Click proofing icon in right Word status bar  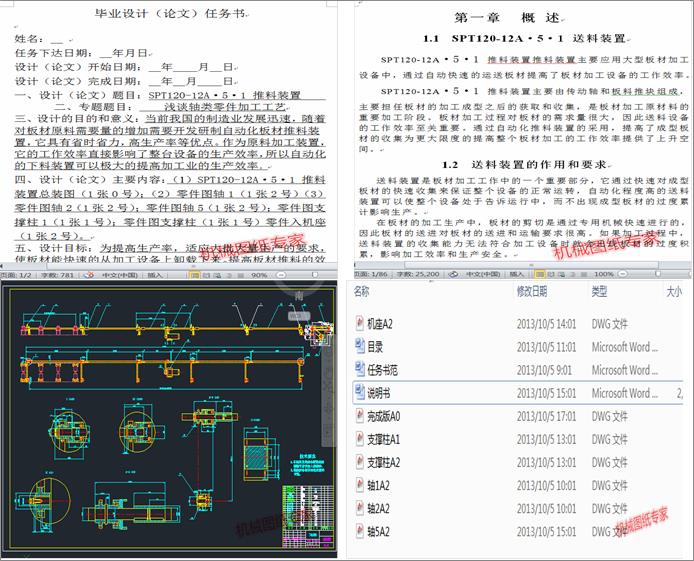point(453,274)
